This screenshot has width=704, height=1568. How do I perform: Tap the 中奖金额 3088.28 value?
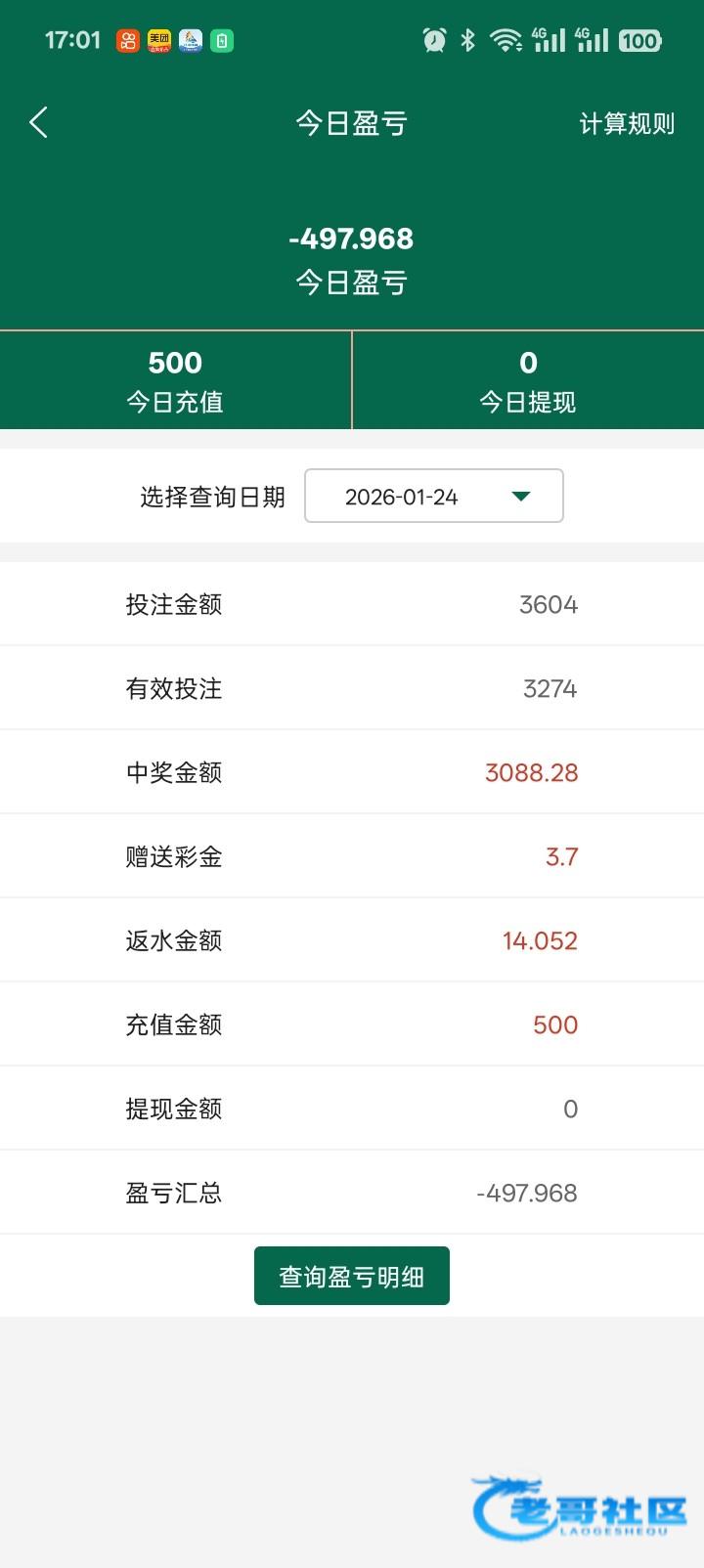pos(531,772)
